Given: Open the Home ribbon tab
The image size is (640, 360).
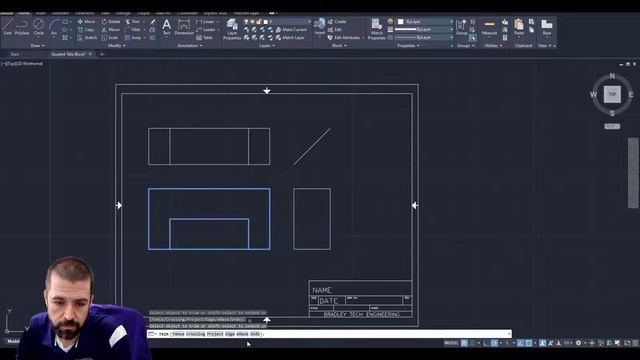Looking at the screenshot, I should 24,13.
